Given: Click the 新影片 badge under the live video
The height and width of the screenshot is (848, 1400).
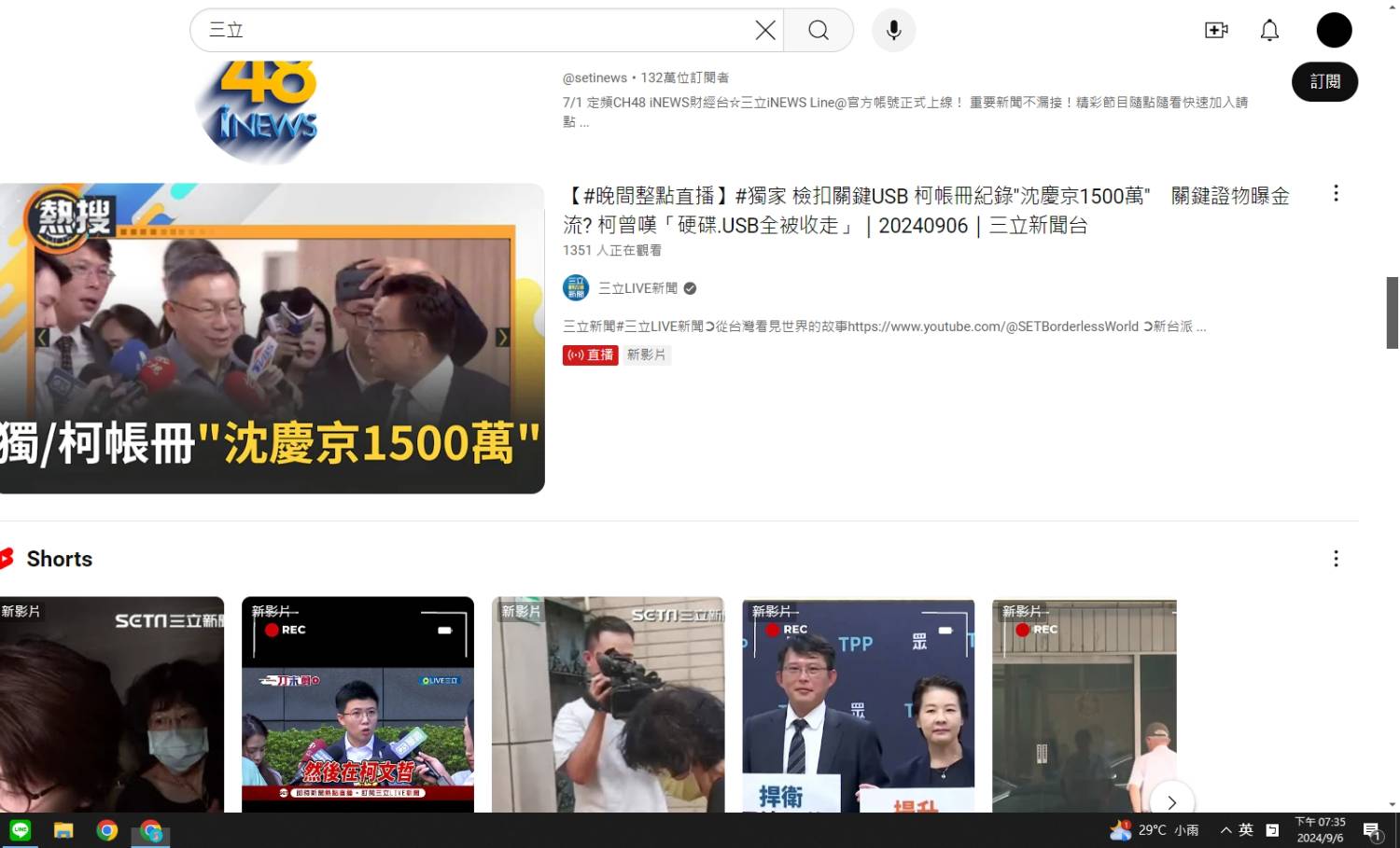Looking at the screenshot, I should 646,354.
